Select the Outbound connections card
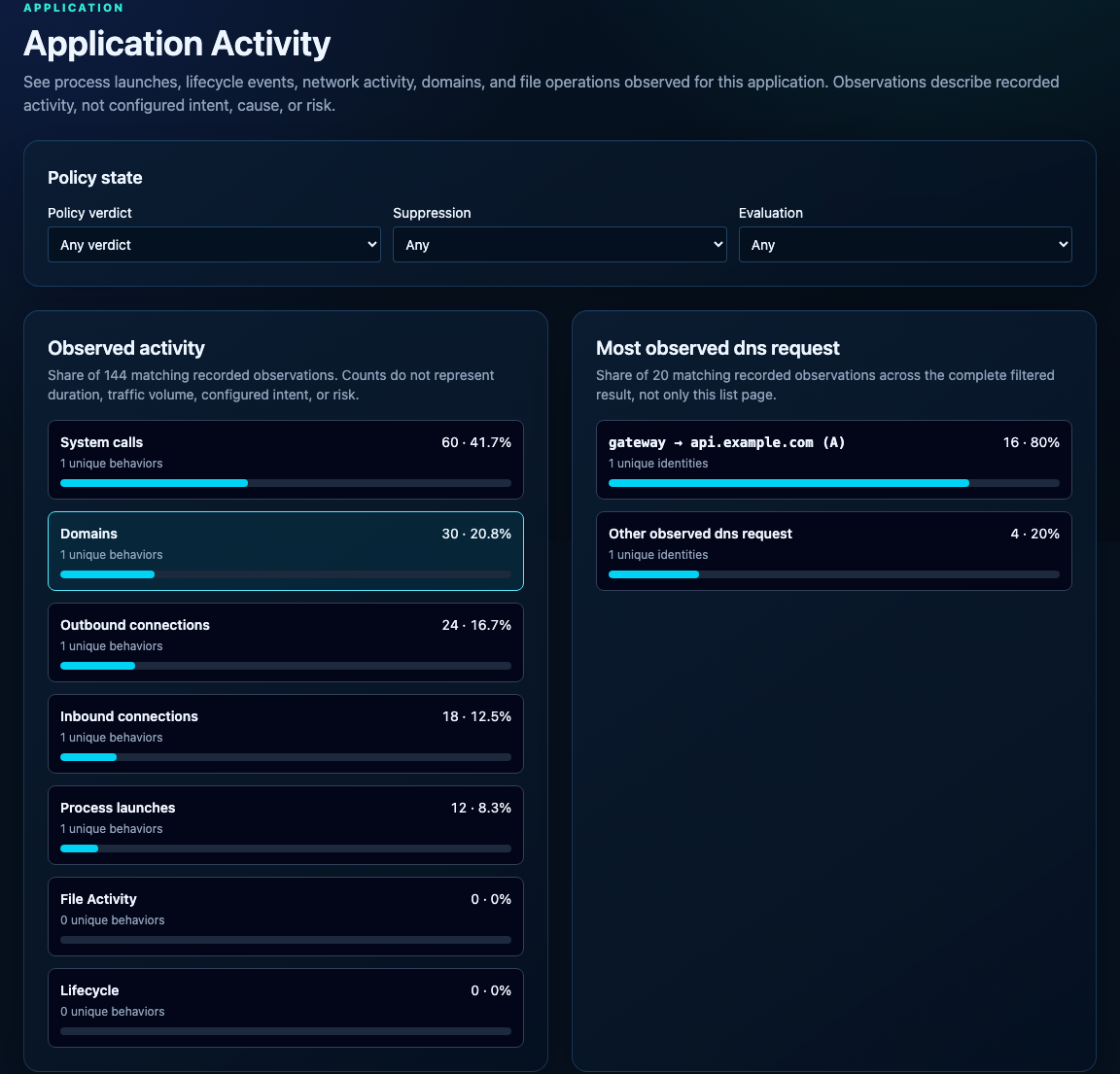Image resolution: width=1120 pixels, height=1074 pixels. pos(286,642)
